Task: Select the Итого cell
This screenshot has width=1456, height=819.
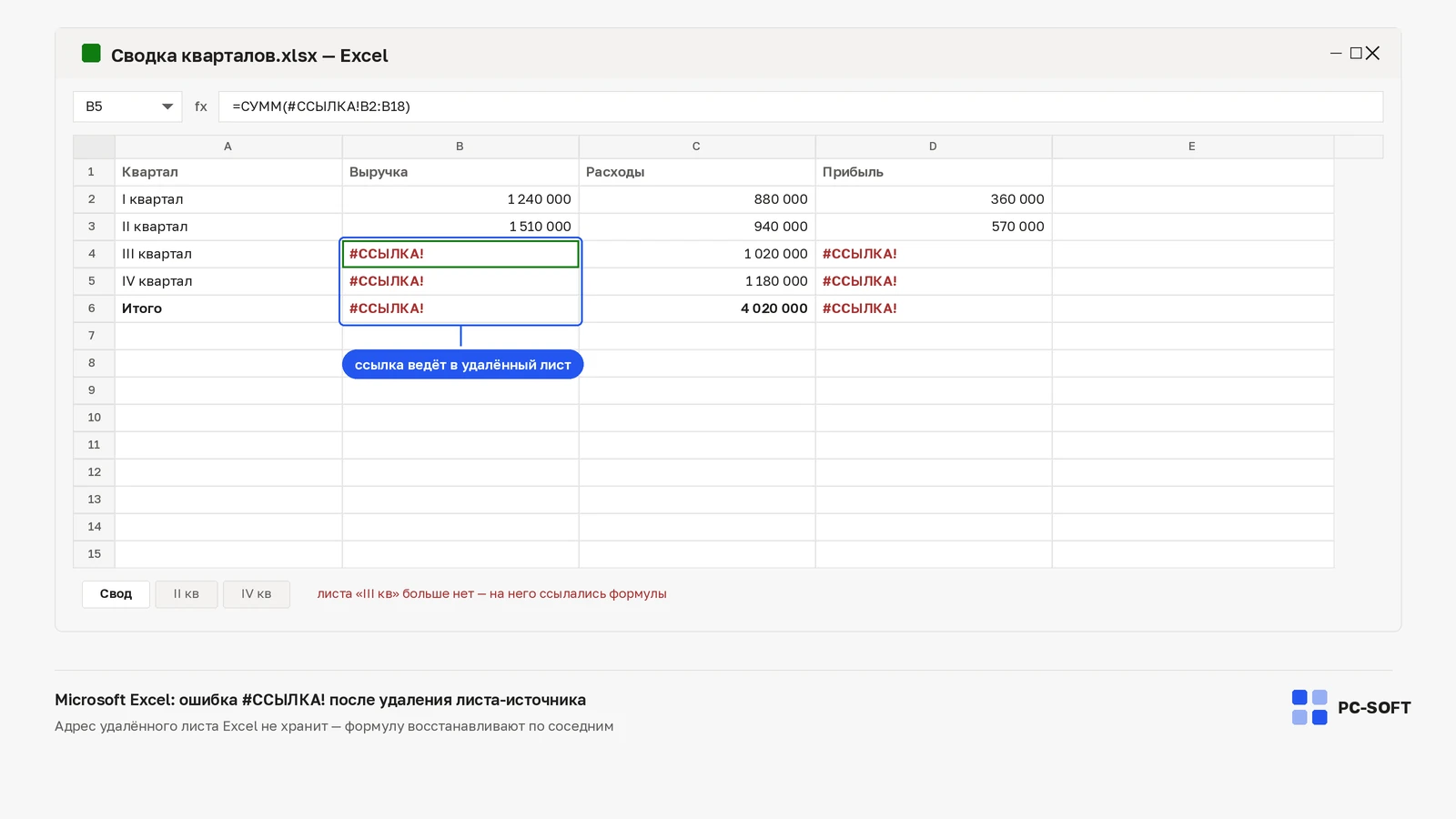Action: click(x=228, y=308)
